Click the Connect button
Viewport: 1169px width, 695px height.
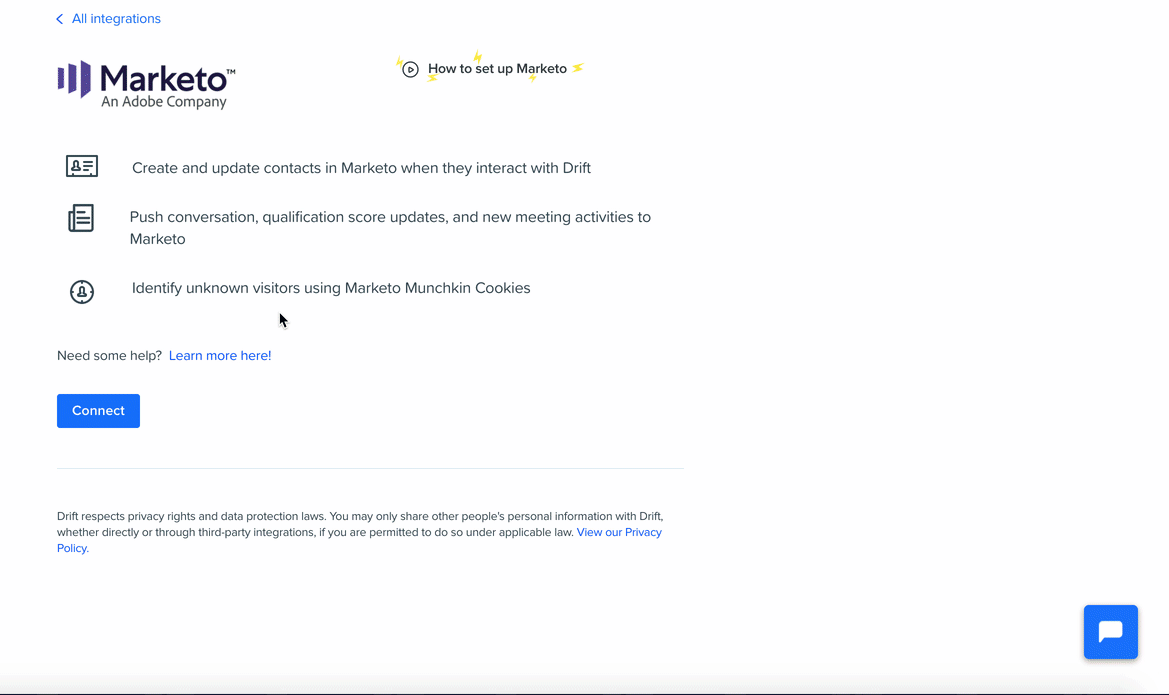(x=98, y=411)
